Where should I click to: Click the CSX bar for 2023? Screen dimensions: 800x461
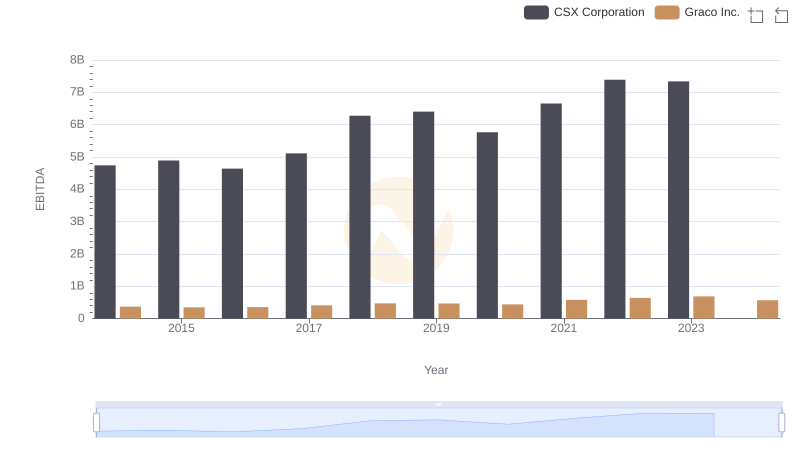tap(679, 200)
